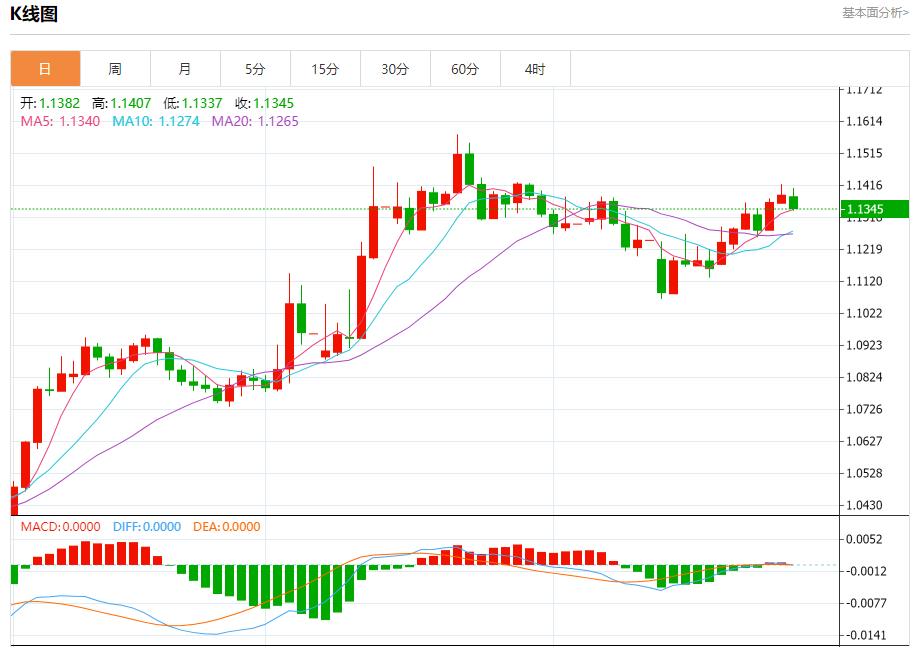Click the 1.0824 price axis label
Viewport: 914px width, 647px height.
864,377
